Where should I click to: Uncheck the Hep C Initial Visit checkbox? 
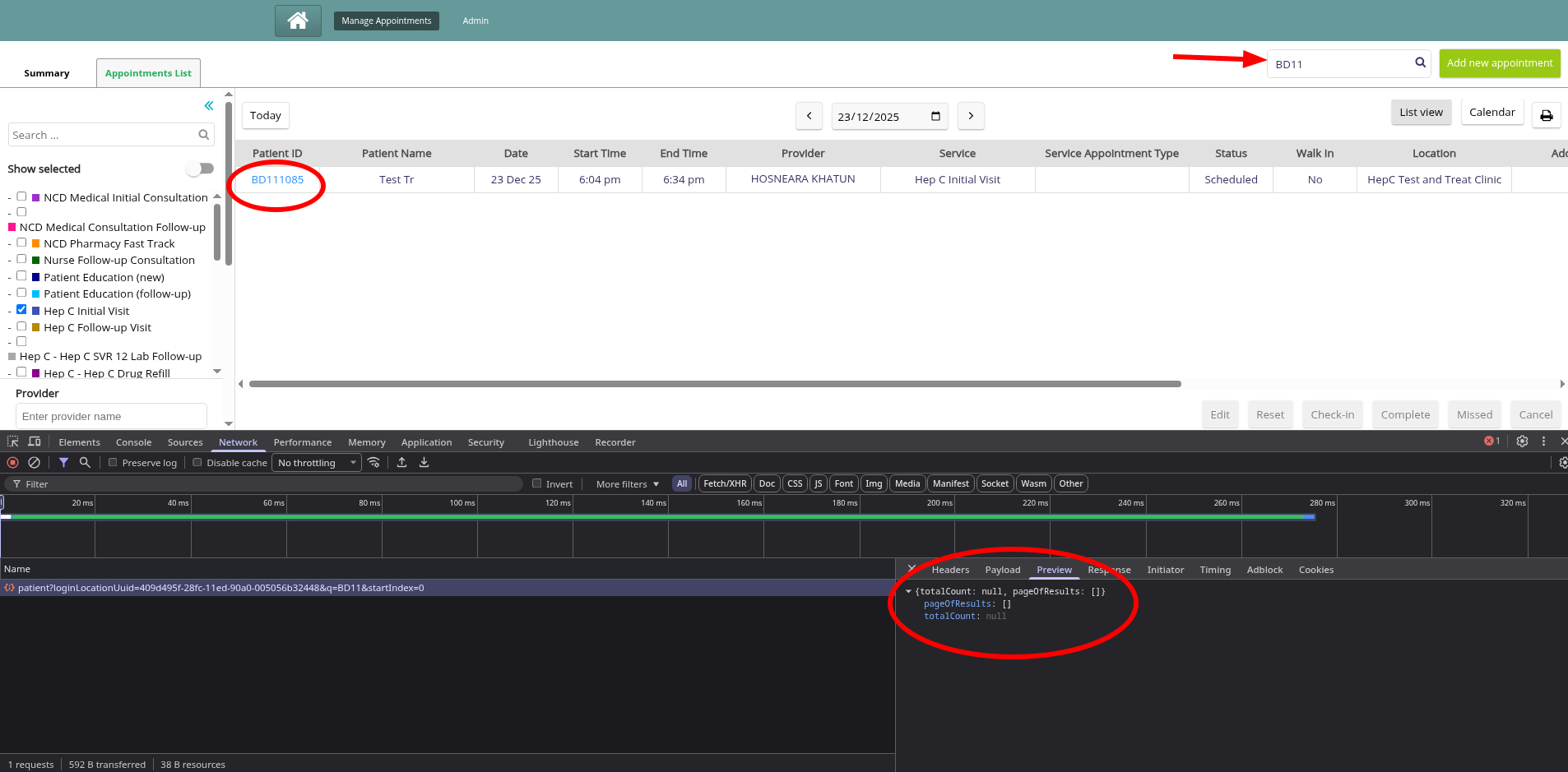(x=21, y=310)
